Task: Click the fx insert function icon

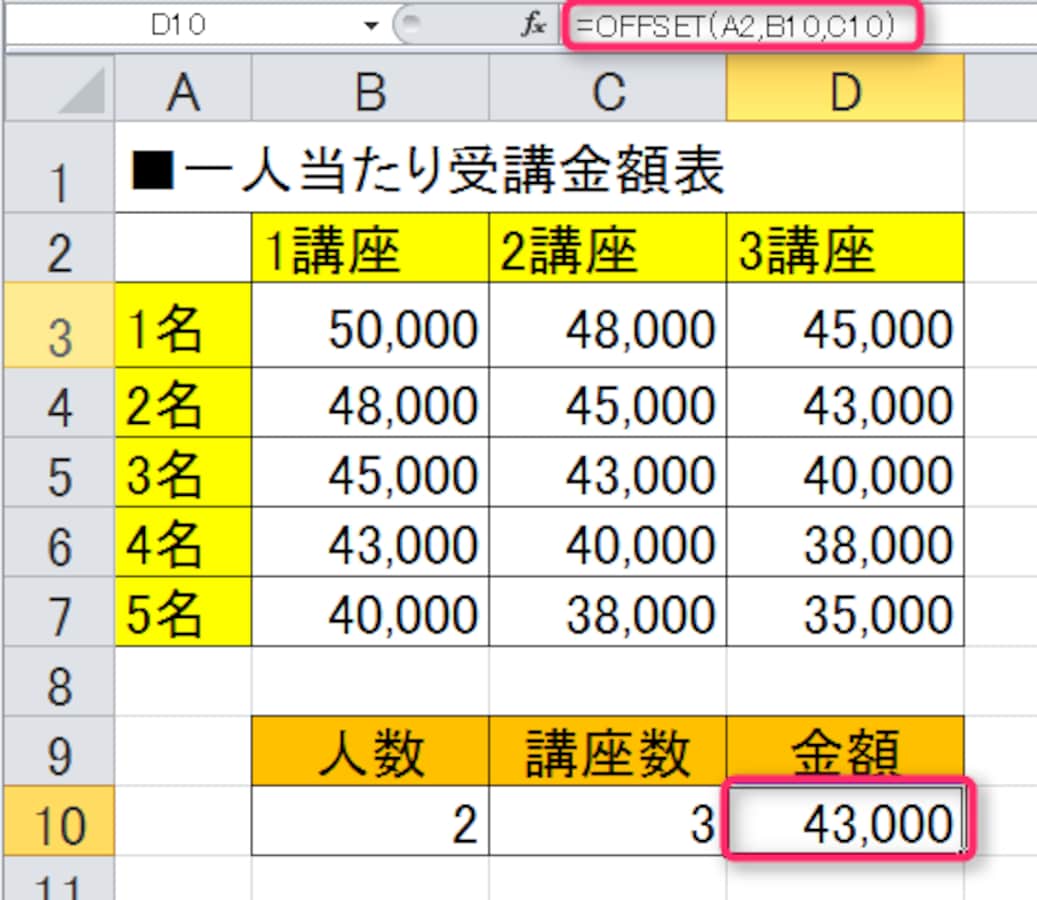Action: tap(533, 25)
